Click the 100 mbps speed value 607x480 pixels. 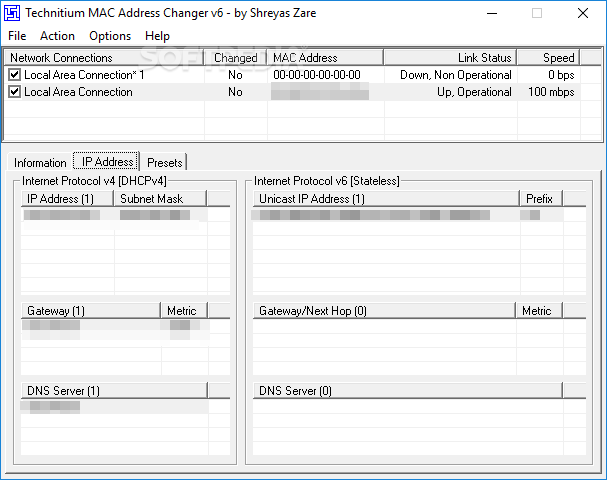[551, 92]
